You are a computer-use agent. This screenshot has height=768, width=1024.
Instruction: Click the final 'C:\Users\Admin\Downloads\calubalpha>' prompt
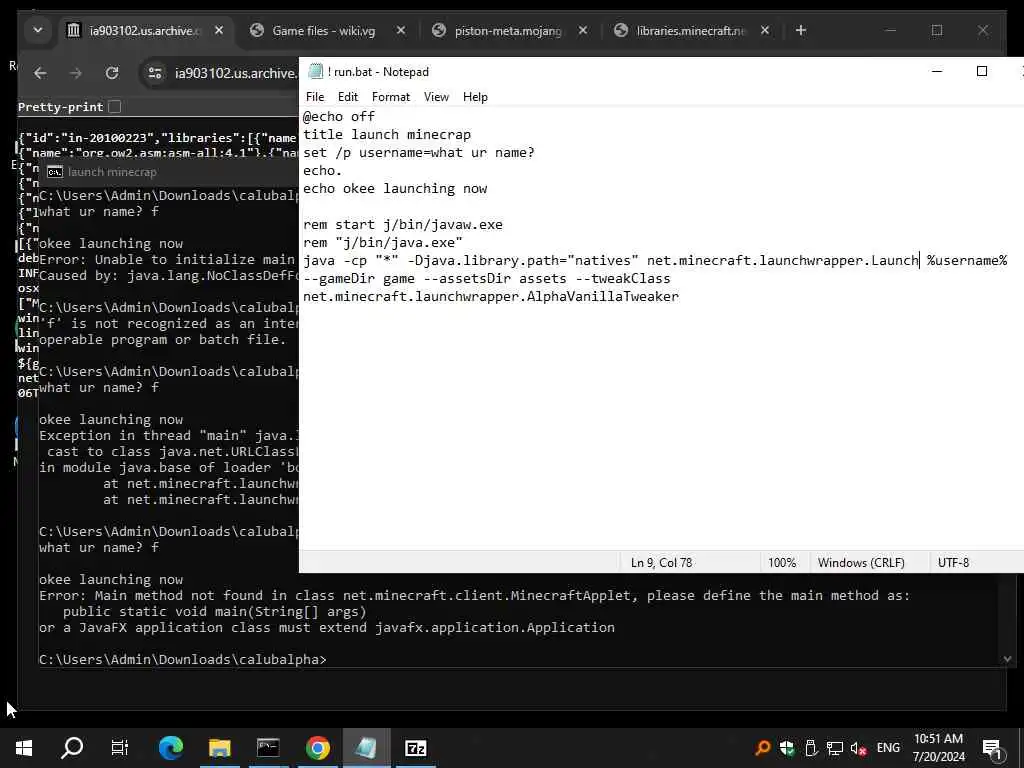tap(183, 660)
